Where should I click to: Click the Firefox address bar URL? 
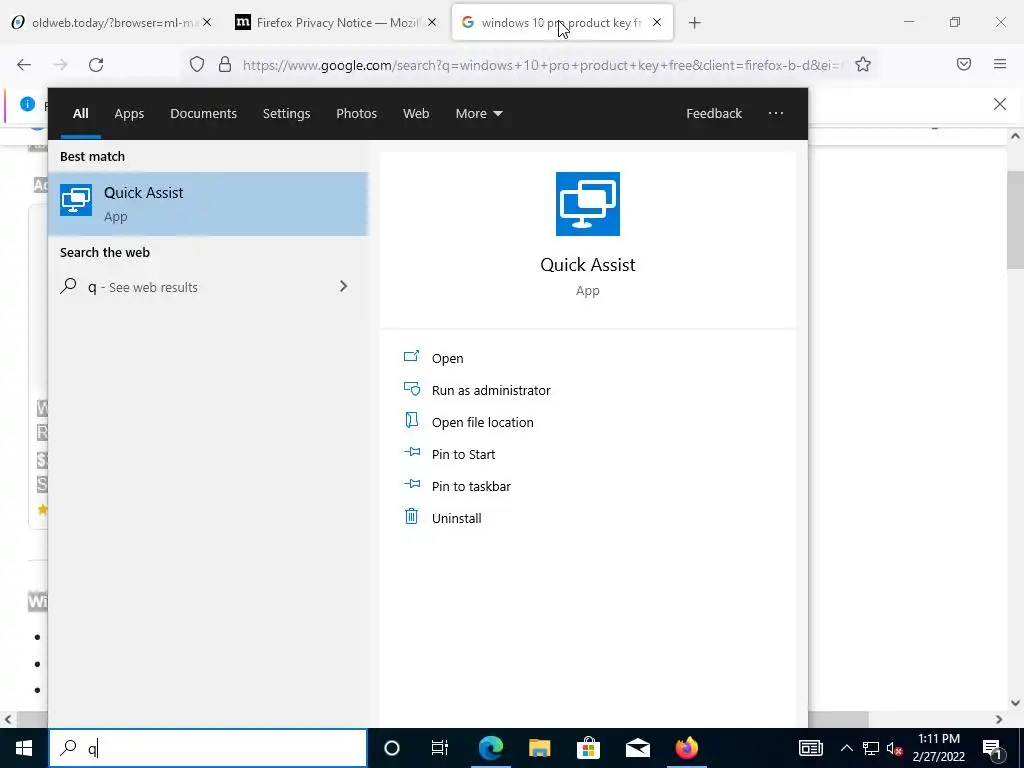(x=542, y=65)
